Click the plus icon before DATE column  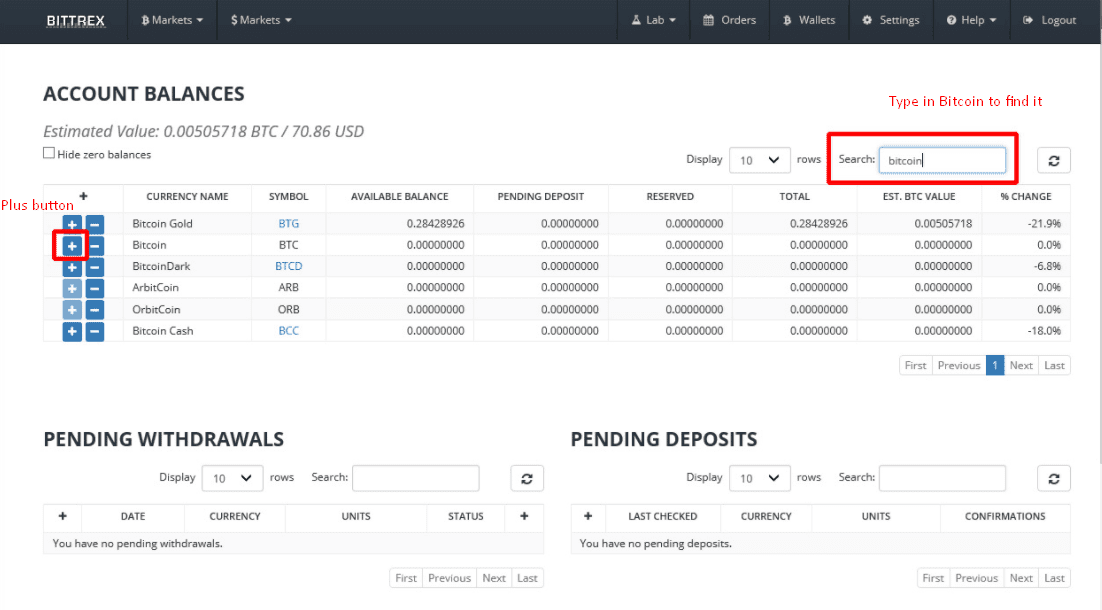[63, 516]
